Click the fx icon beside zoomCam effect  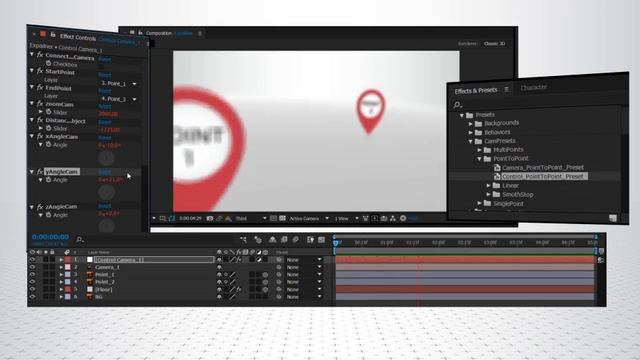pos(40,104)
